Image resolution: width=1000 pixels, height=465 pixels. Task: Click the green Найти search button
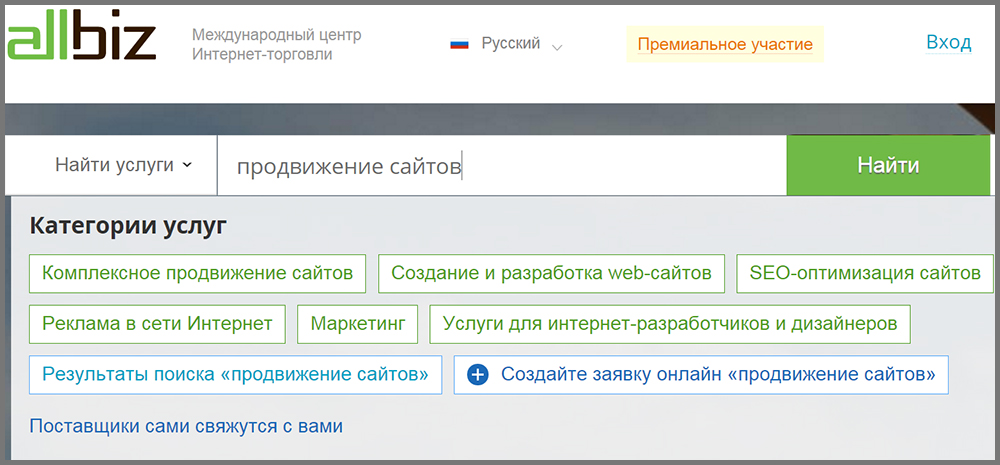[888, 165]
